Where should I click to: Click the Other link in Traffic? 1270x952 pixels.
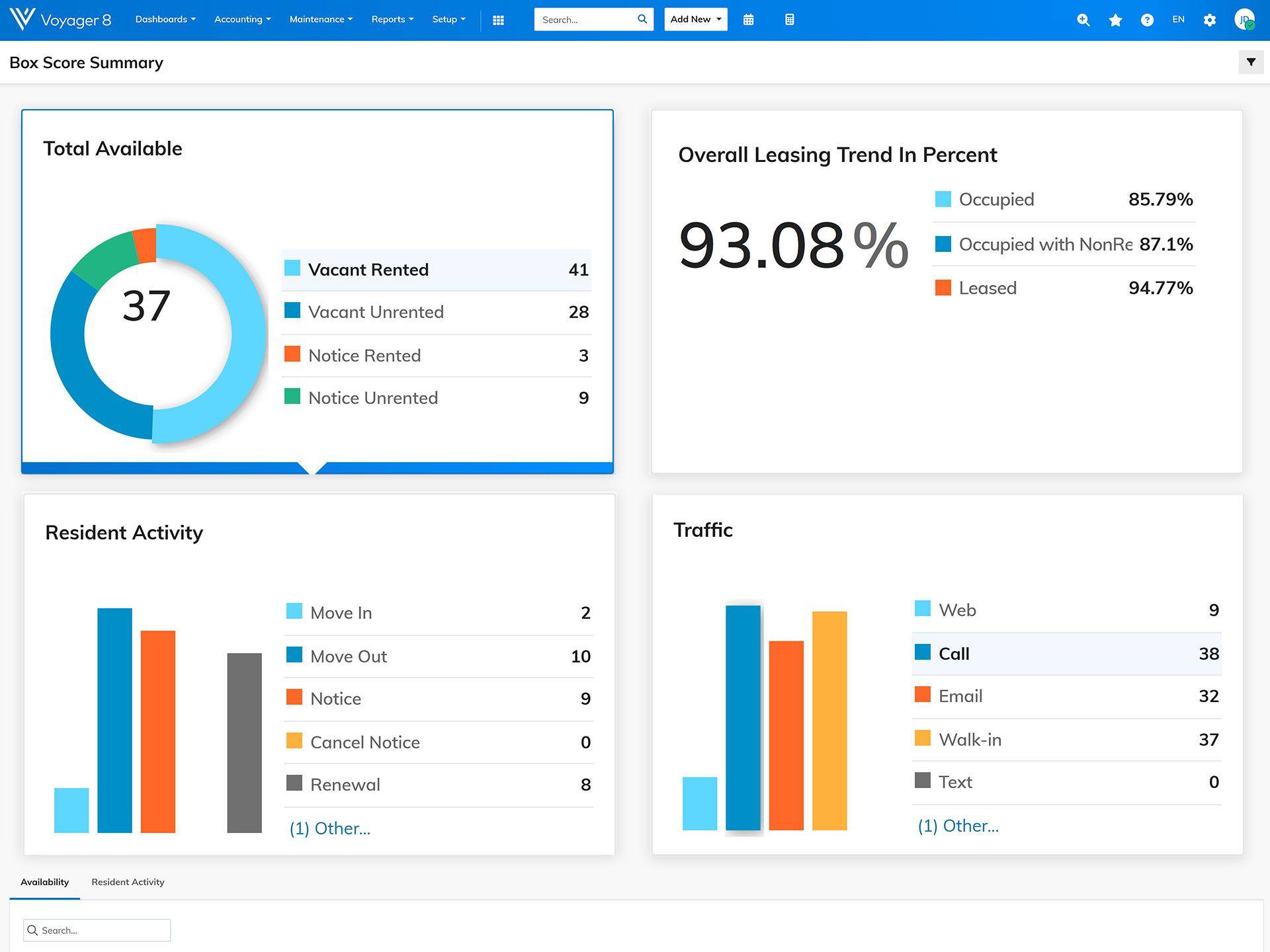tap(958, 826)
